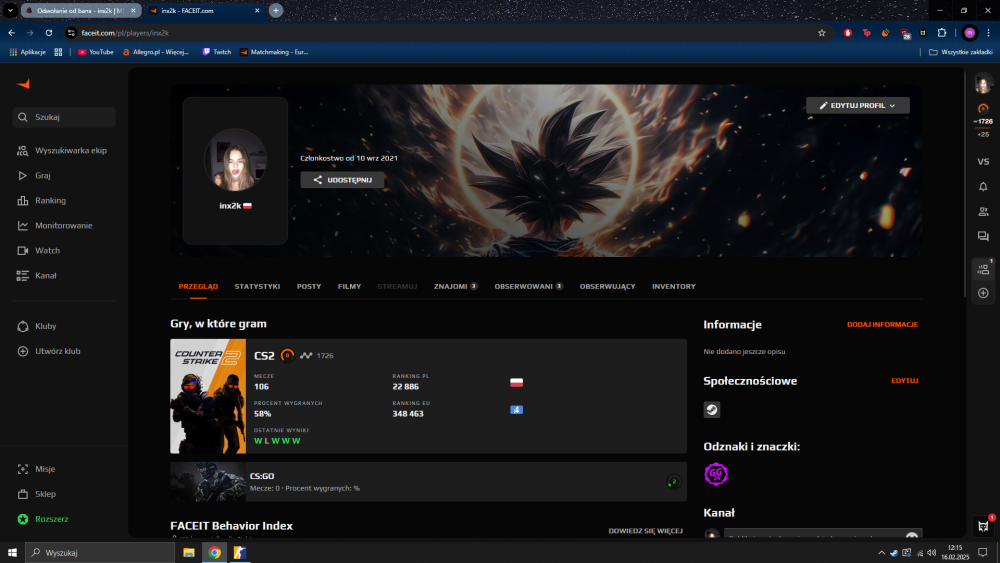Screen dimensions: 1000x563
Task: Open the Graj play section
Action: [34, 175]
